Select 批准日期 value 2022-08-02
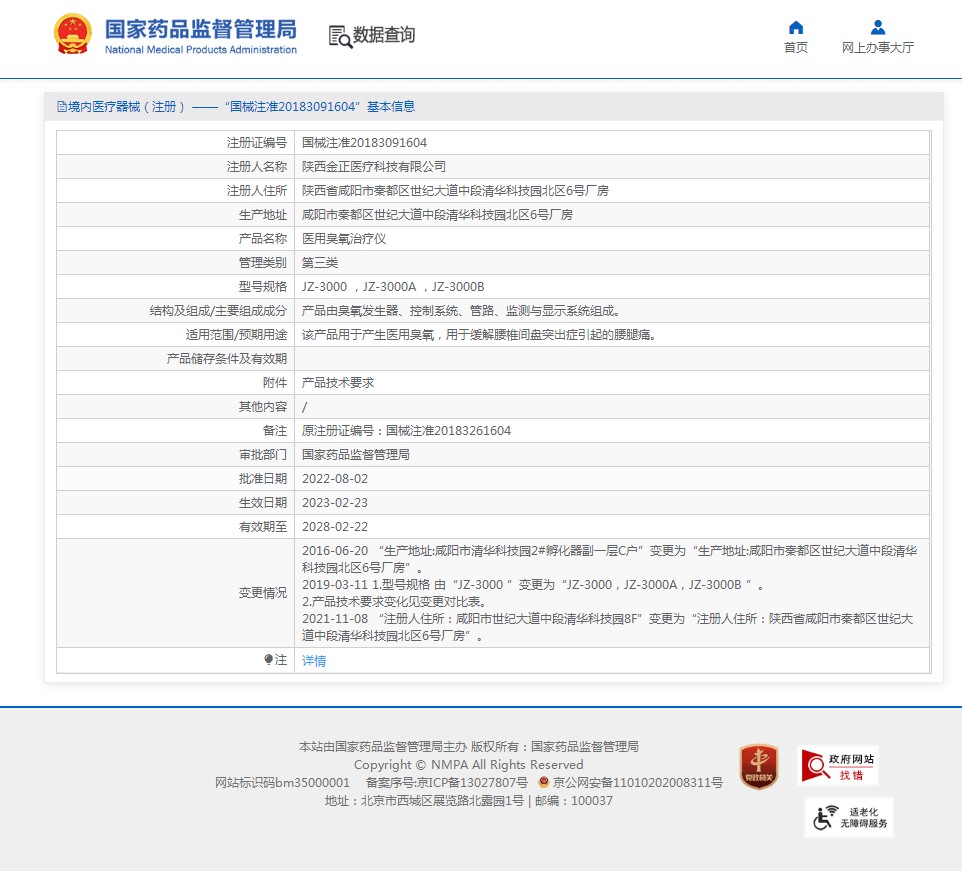Image resolution: width=962 pixels, height=889 pixels. 334,479
